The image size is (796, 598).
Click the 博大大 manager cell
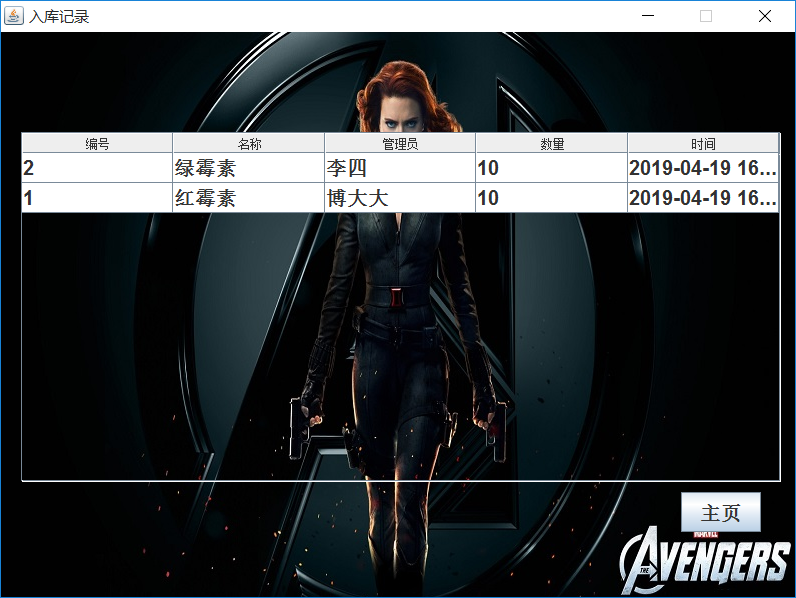[x=400, y=197]
